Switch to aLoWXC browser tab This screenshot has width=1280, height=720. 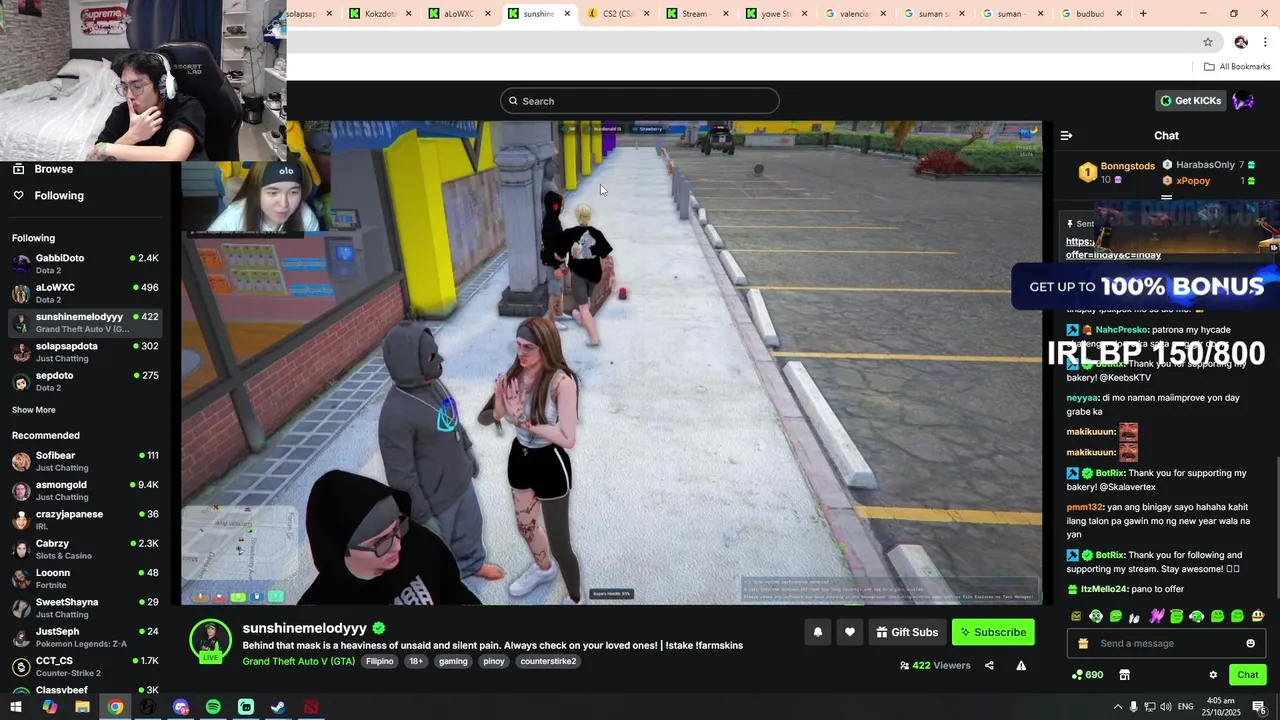coord(459,14)
